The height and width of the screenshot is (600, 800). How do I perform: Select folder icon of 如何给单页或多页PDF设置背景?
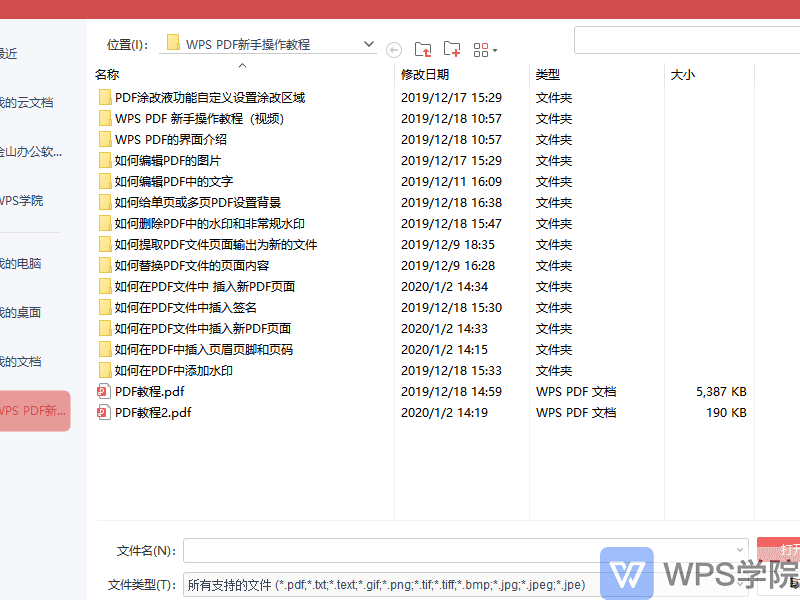pos(105,202)
